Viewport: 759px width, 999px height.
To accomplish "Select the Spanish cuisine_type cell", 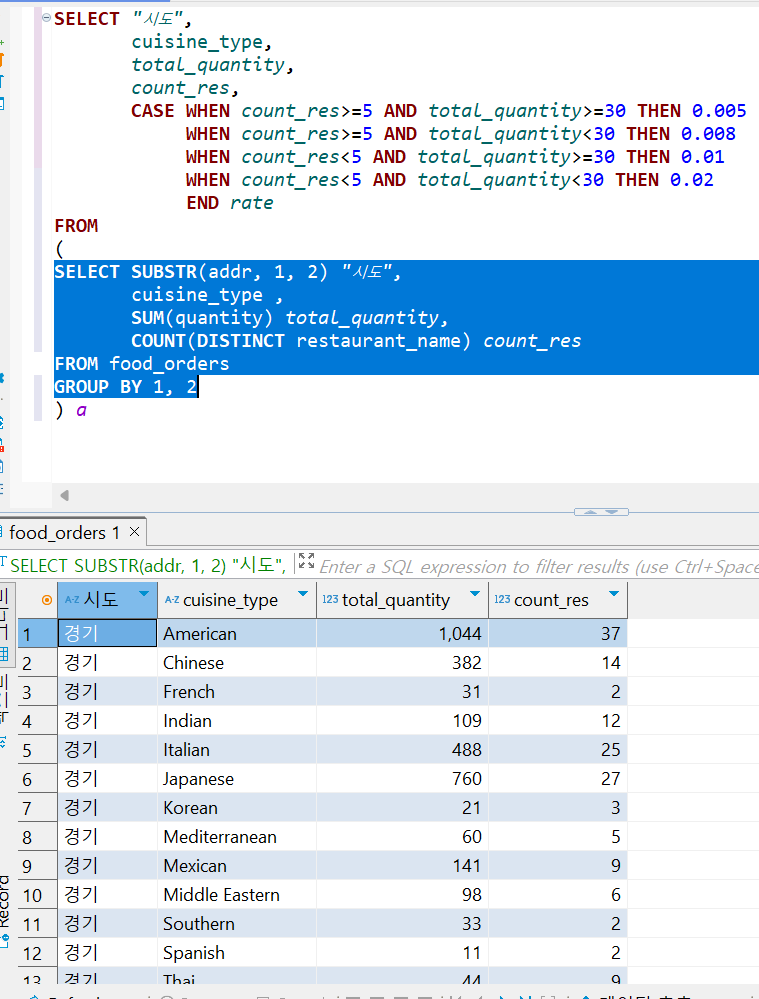I will (236, 952).
